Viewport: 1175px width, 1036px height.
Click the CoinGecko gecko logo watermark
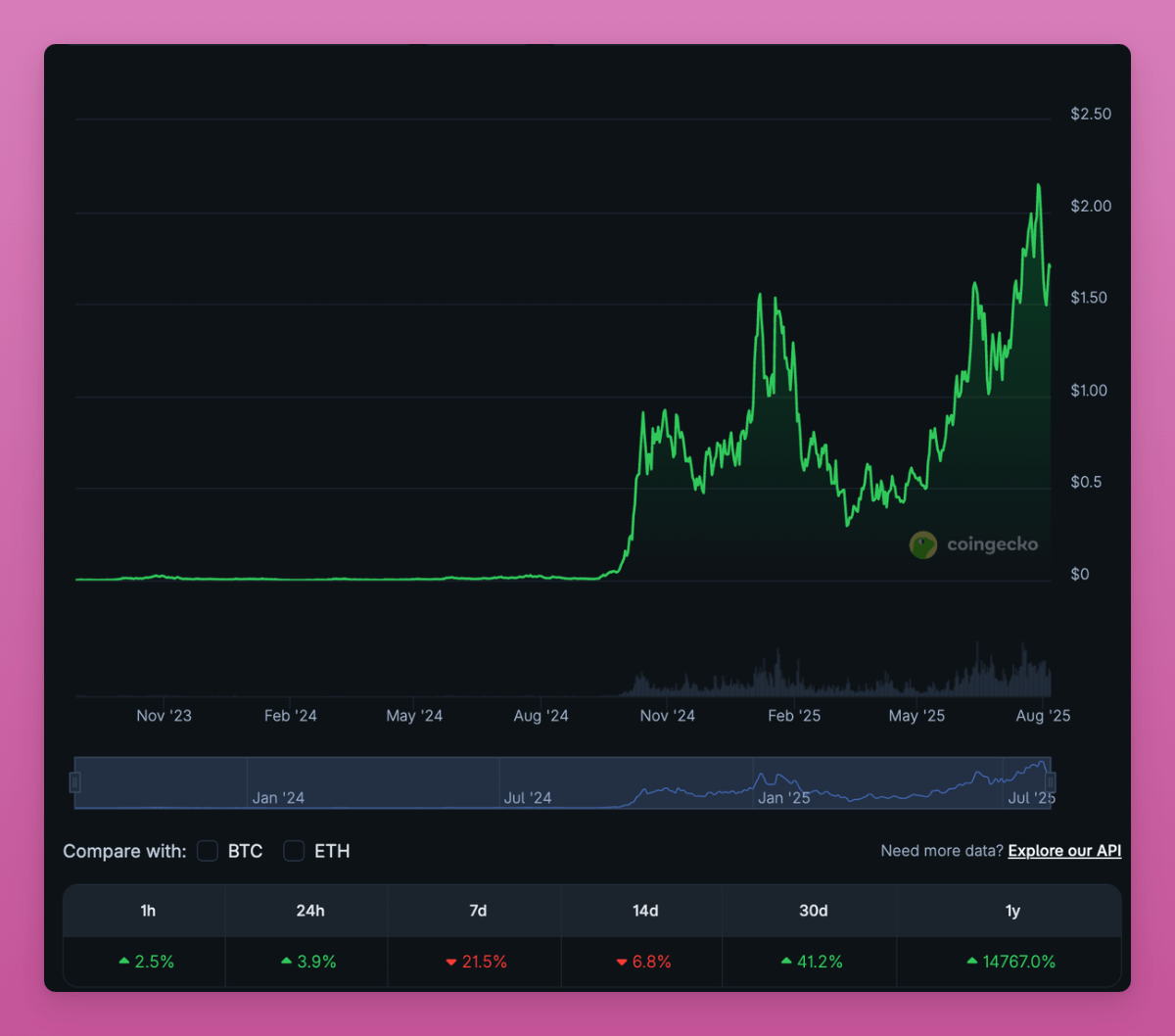(921, 544)
